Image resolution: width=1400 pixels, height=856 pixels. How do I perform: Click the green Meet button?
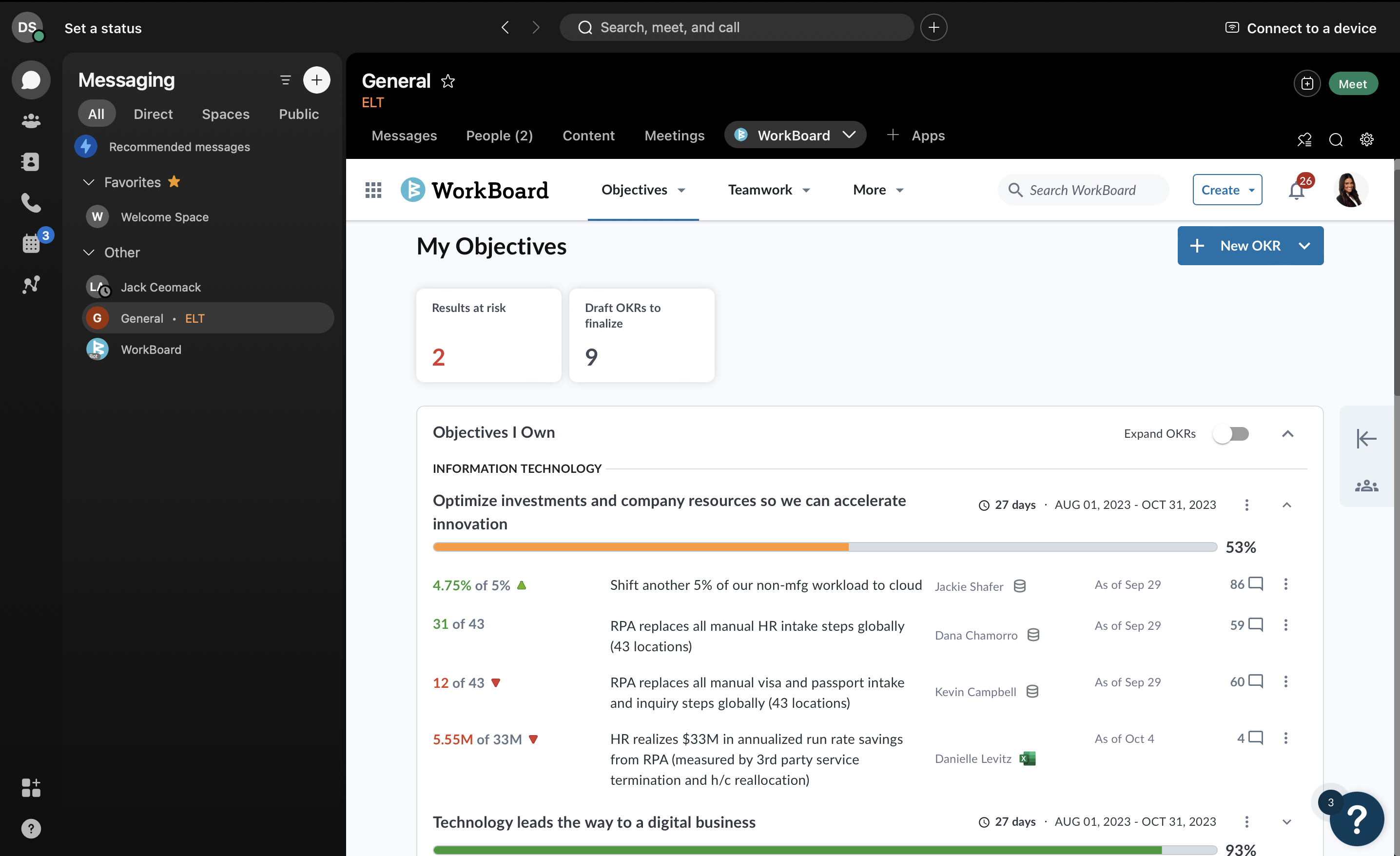1353,84
